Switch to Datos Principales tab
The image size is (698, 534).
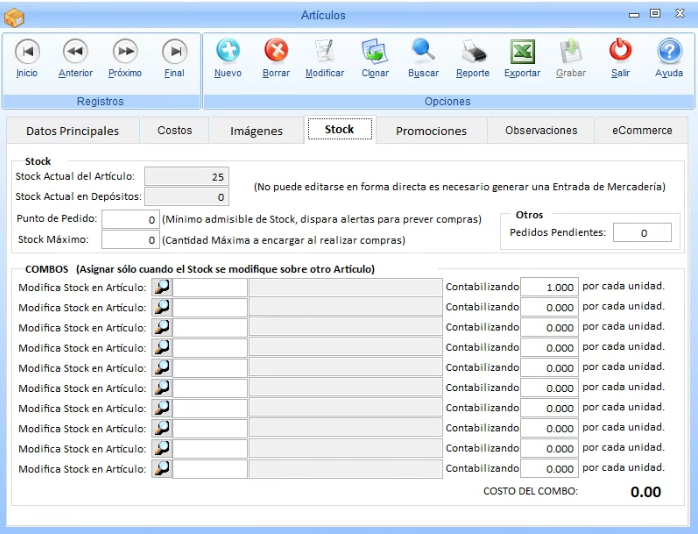[73, 131]
